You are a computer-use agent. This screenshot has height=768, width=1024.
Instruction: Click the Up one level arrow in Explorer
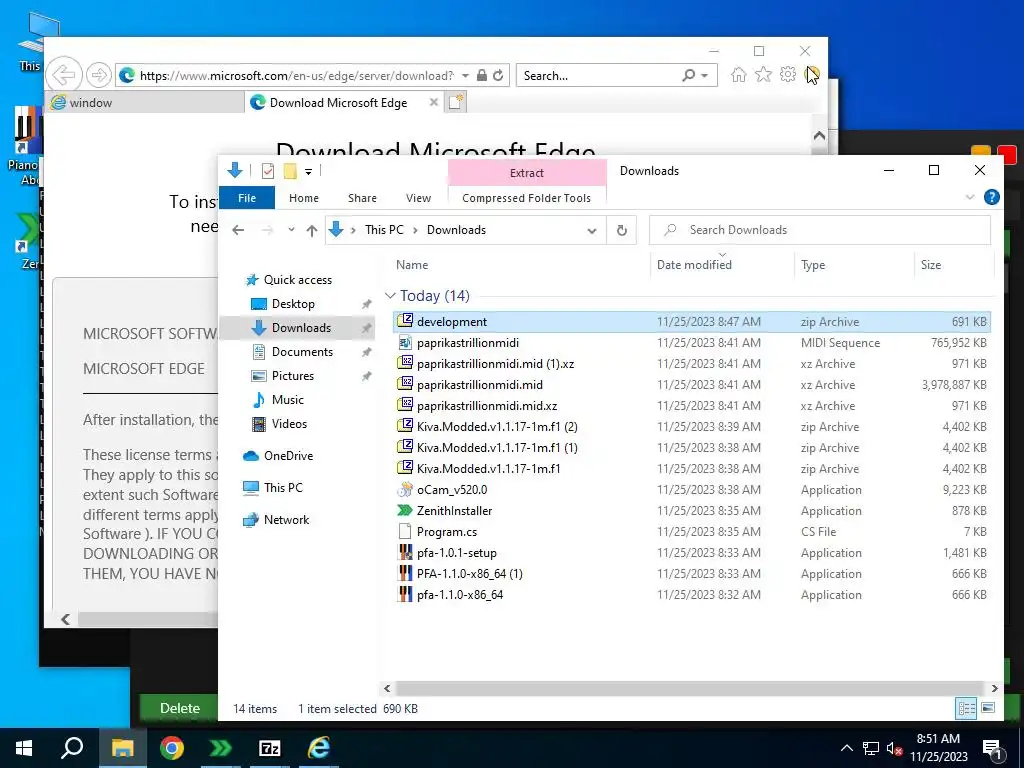(x=312, y=230)
